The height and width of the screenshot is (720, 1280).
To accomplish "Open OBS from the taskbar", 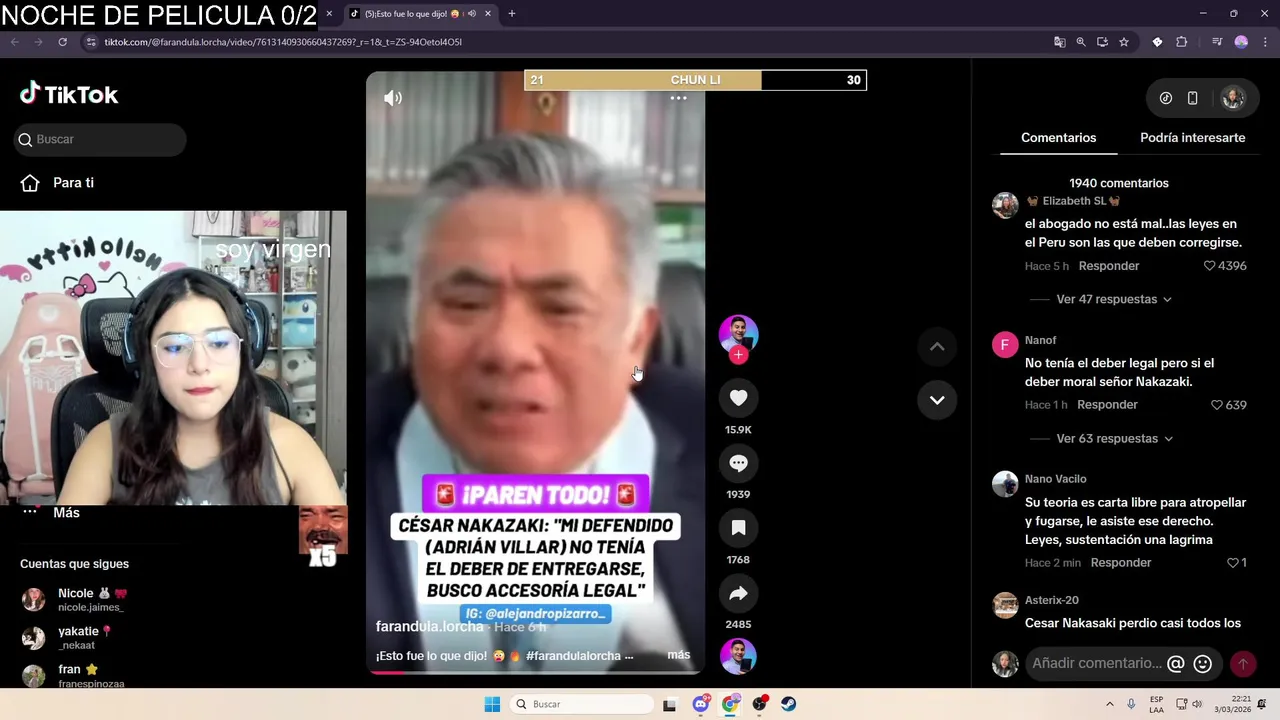I will click(x=760, y=704).
